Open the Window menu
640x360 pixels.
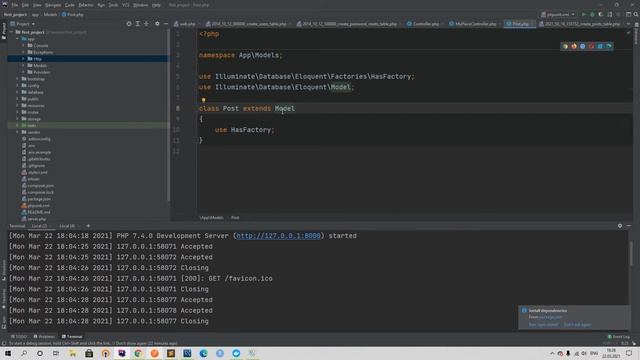[x=141, y=5]
